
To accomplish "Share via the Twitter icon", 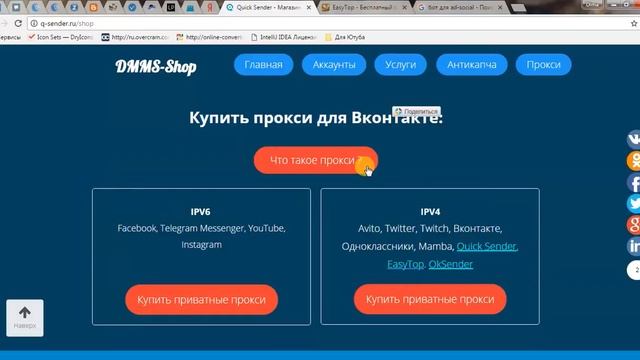I will tap(633, 203).
